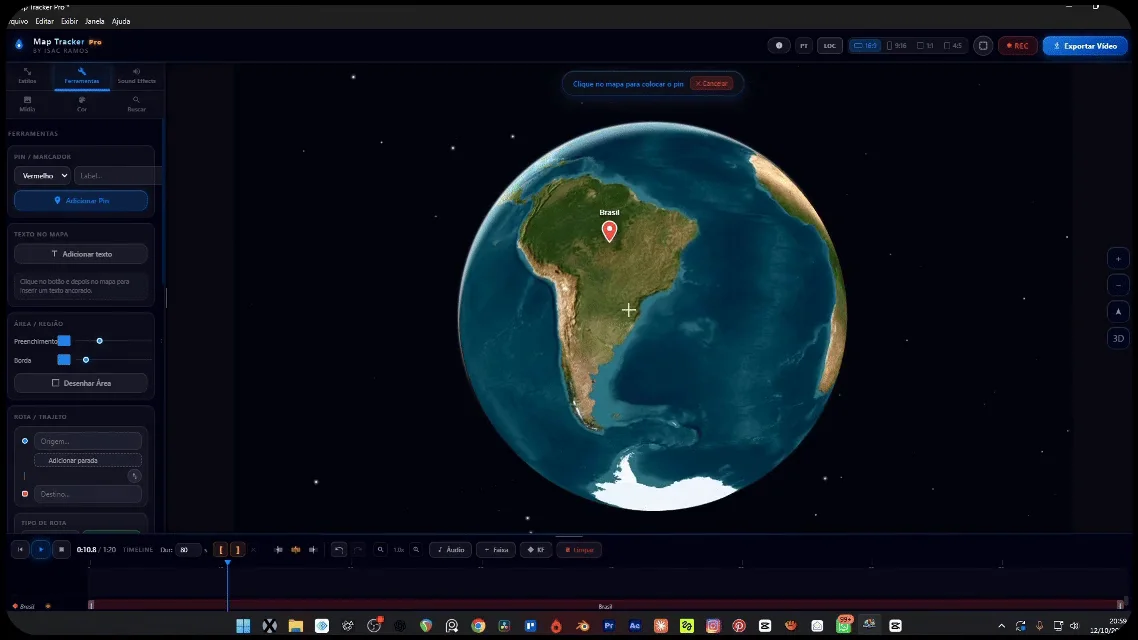Cancel pin placement with Cancelar
The image size is (1138, 640).
[x=711, y=83]
